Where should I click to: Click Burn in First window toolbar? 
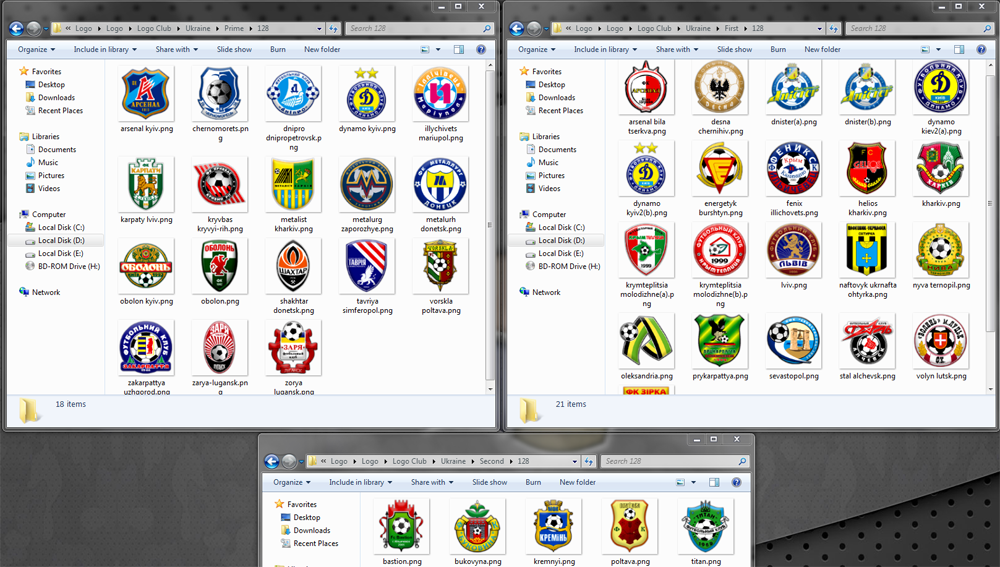tap(778, 49)
